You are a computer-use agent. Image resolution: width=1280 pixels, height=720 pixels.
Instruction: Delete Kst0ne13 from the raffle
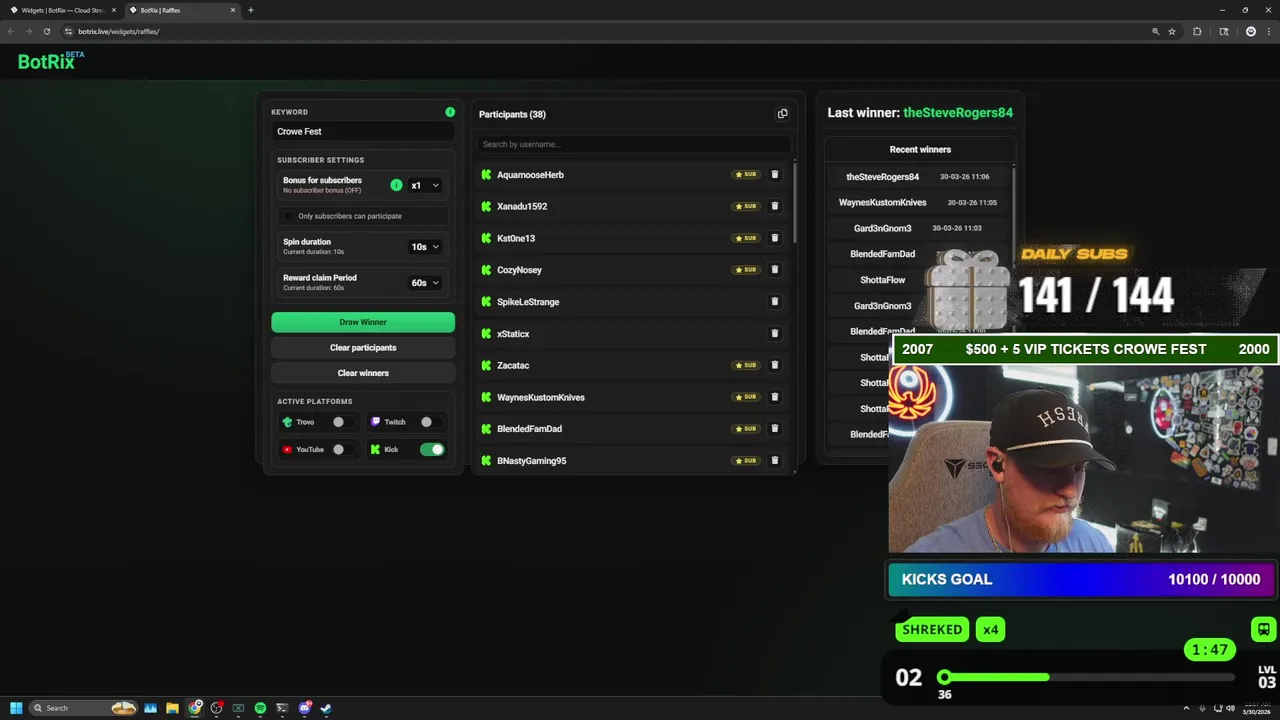pyautogui.click(x=774, y=238)
